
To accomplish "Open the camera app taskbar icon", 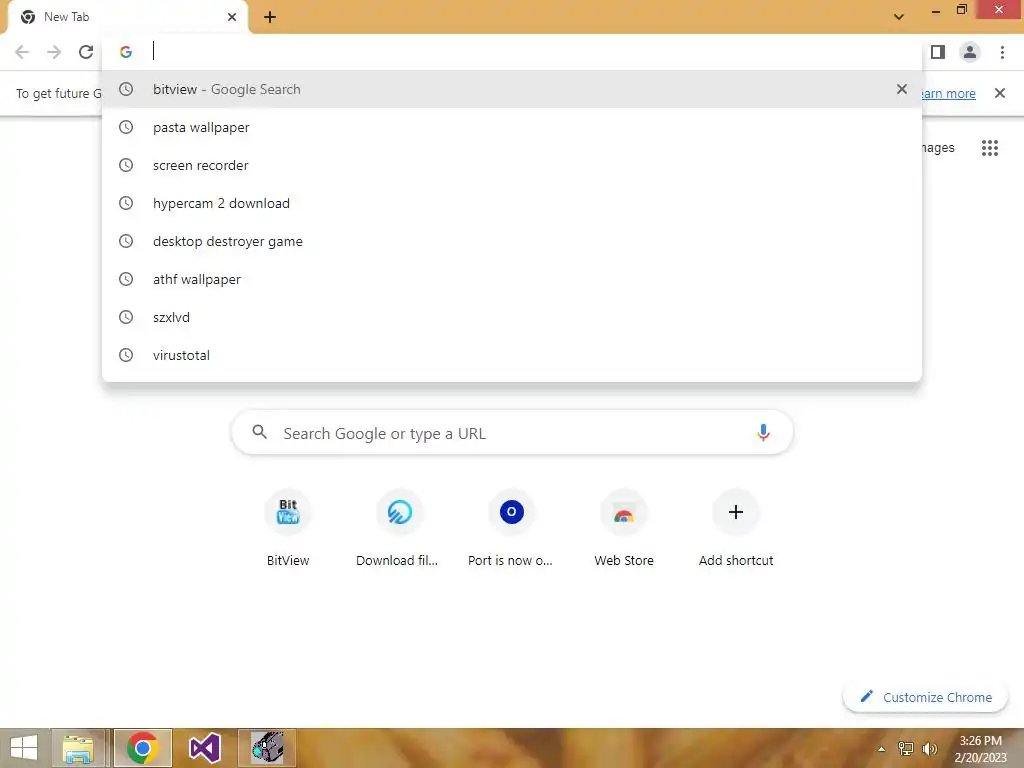I will point(267,748).
